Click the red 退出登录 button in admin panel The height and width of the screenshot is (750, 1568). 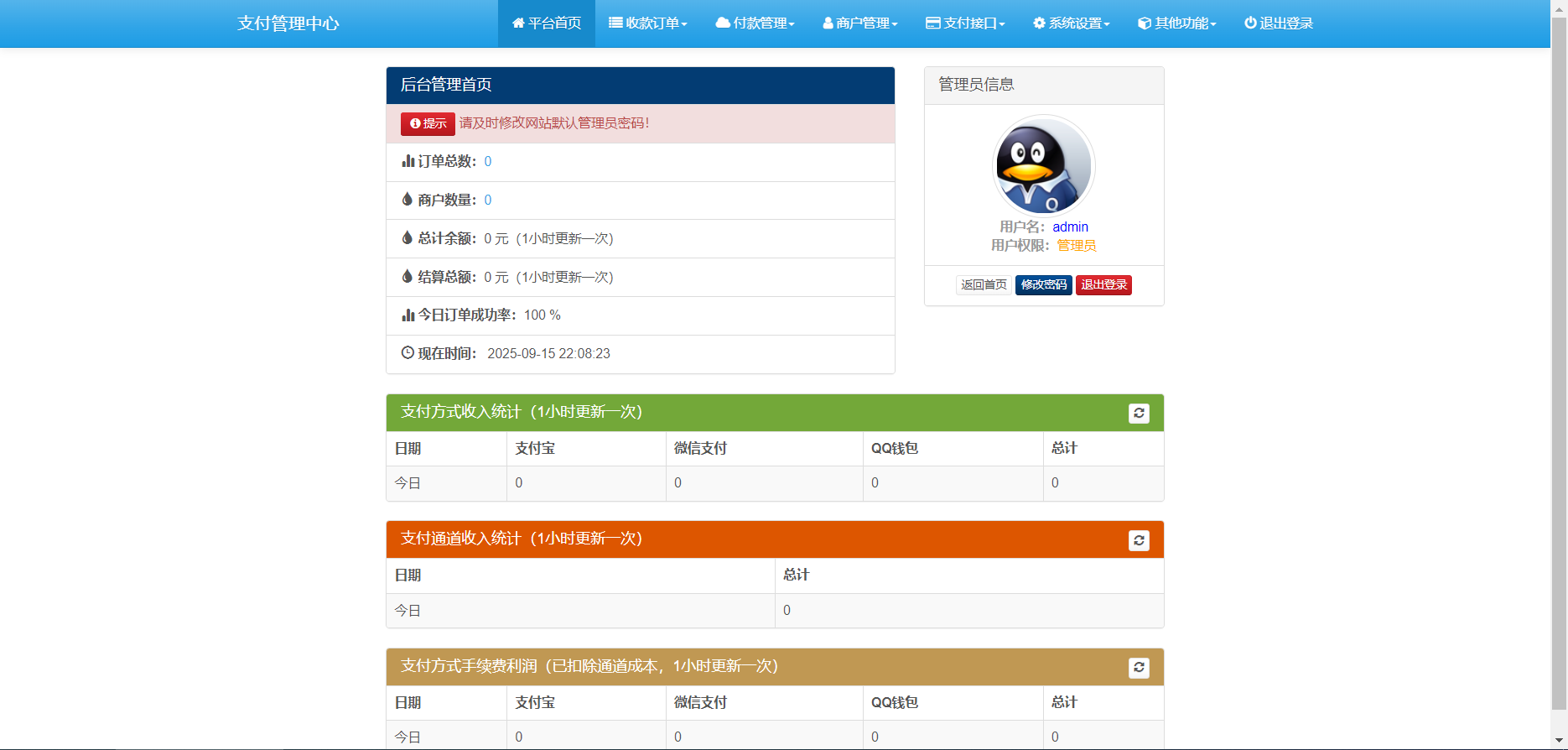point(1103,285)
